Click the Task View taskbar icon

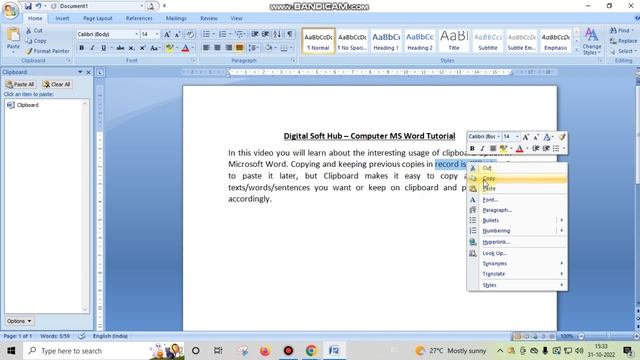click(x=218, y=351)
